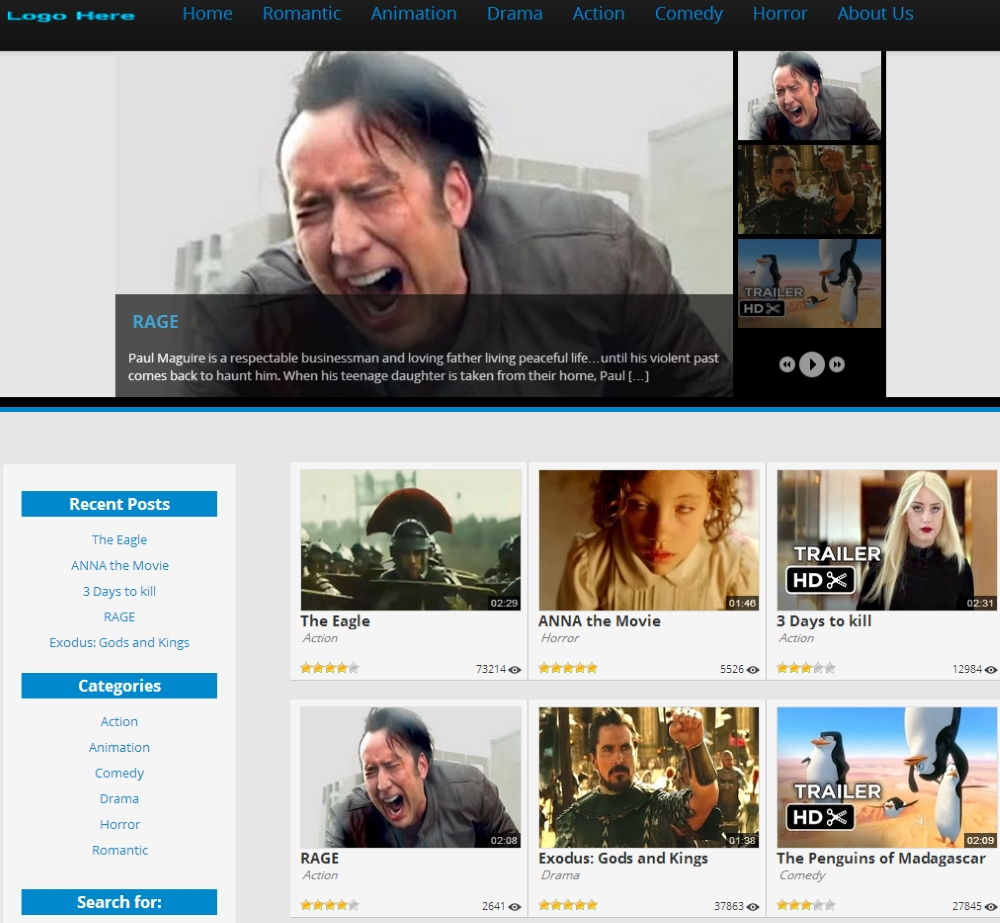Open 'The Eagle' recent post link
Viewport: 1000px width, 923px height.
click(119, 540)
